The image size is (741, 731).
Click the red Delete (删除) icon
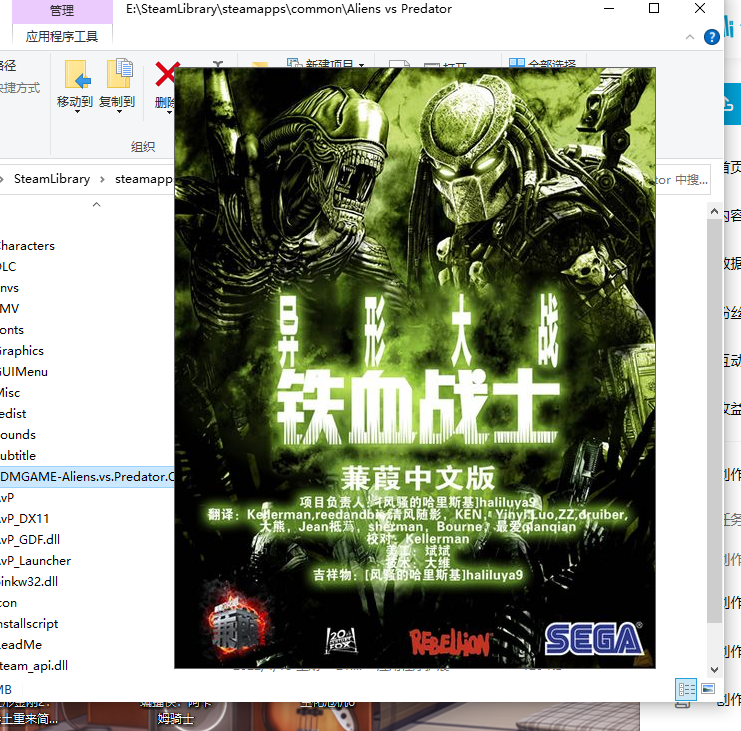165,74
